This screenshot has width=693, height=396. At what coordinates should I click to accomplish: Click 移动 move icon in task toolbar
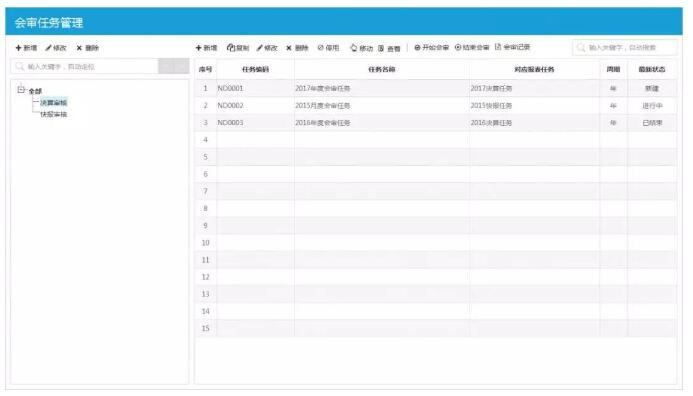click(354, 48)
